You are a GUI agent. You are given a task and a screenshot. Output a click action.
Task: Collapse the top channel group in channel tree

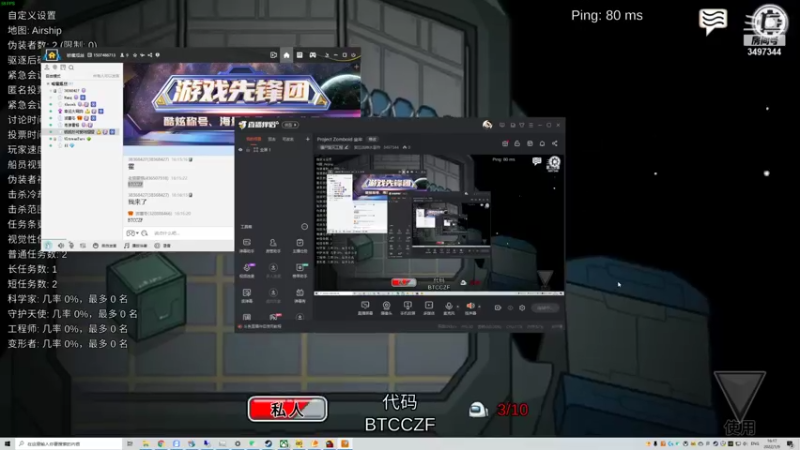pos(48,84)
